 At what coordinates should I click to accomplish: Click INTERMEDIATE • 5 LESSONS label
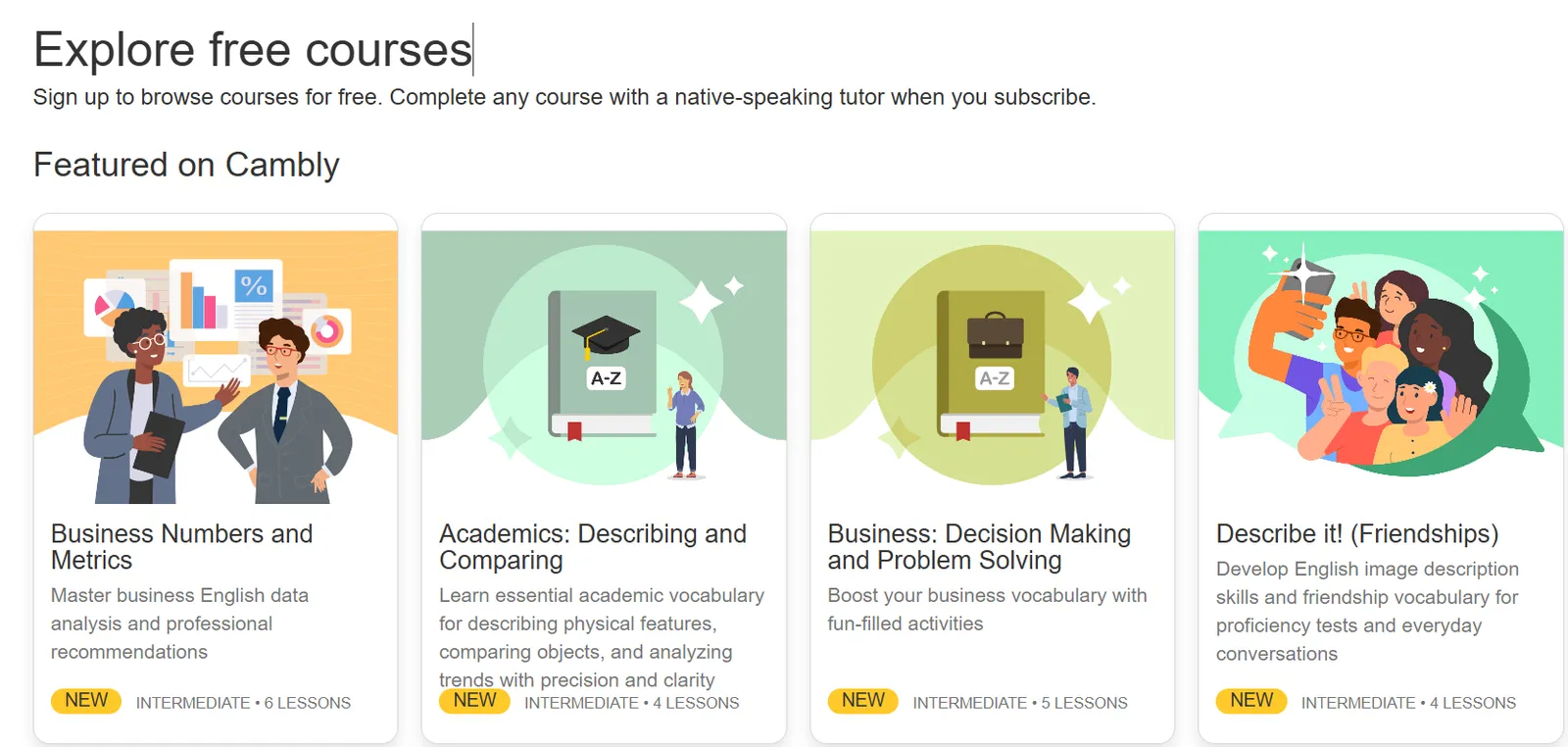pyautogui.click(x=1019, y=702)
